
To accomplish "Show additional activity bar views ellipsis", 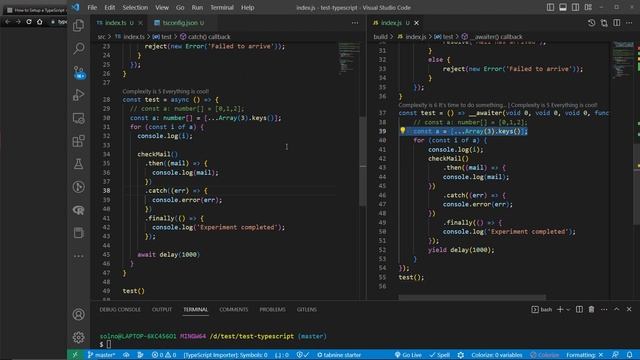I will tap(78, 256).
